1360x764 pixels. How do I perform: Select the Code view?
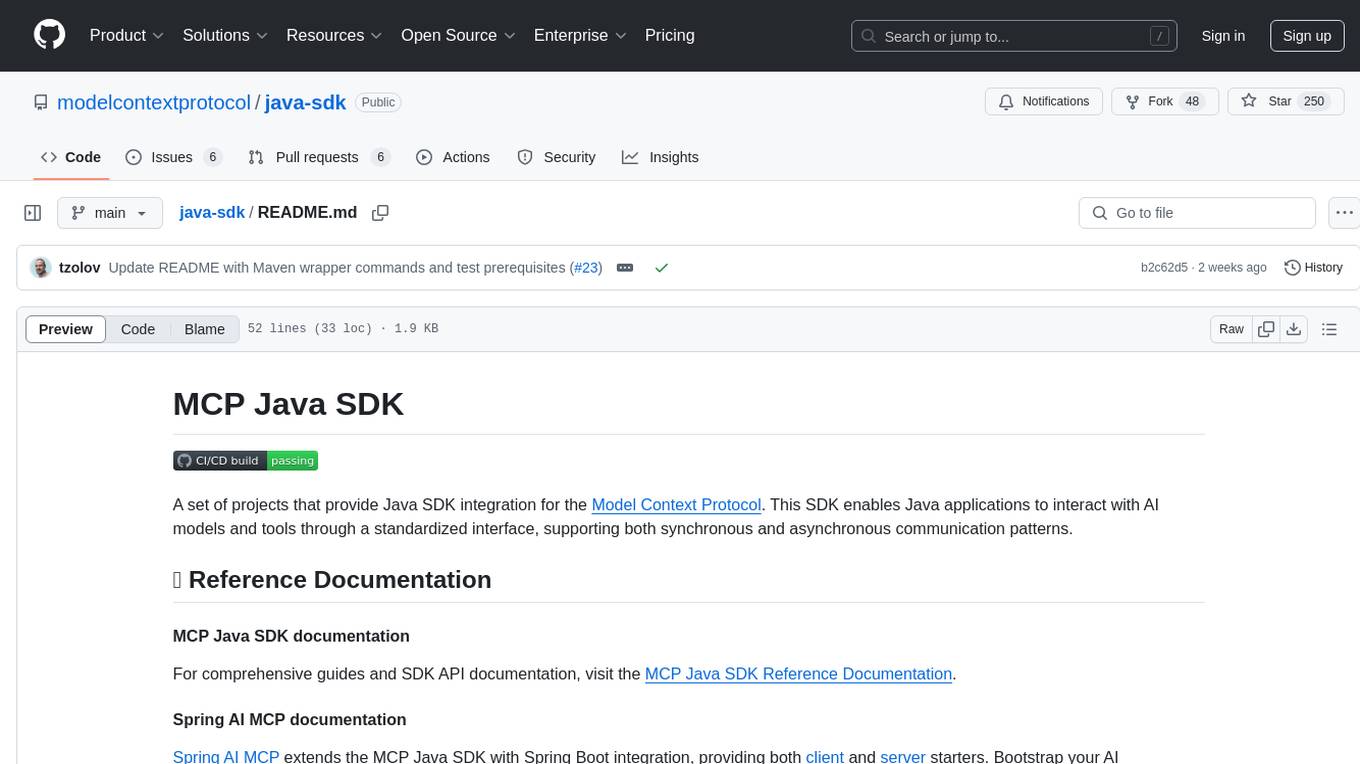click(138, 329)
